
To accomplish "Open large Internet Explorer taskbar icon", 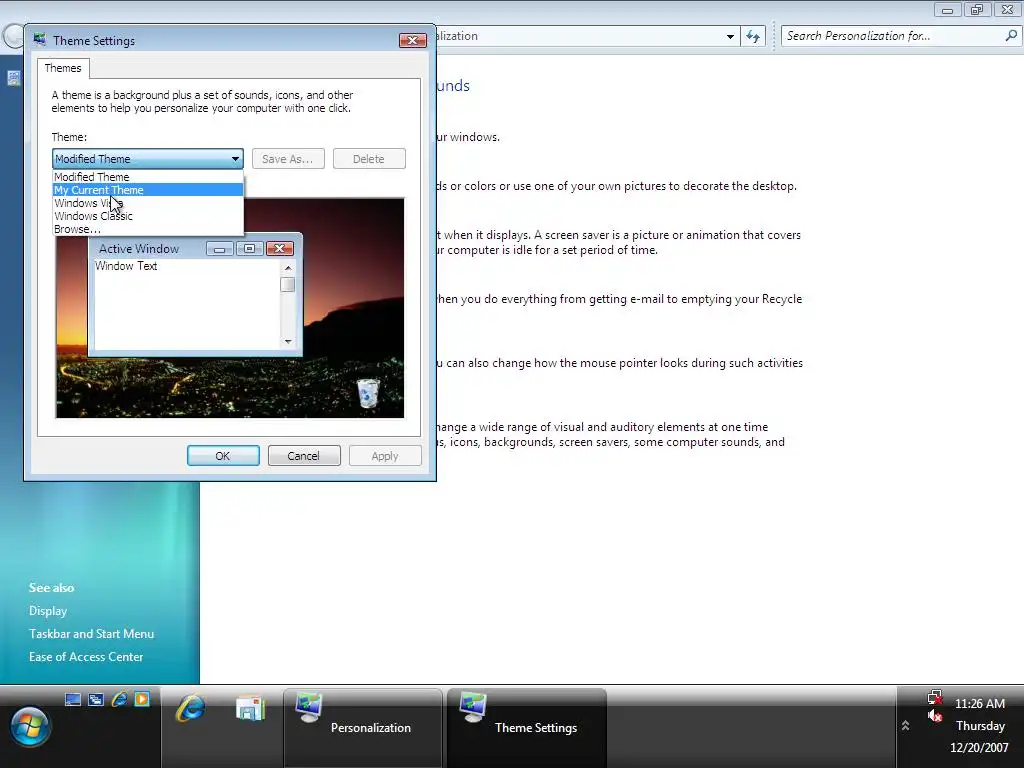I will click(191, 709).
